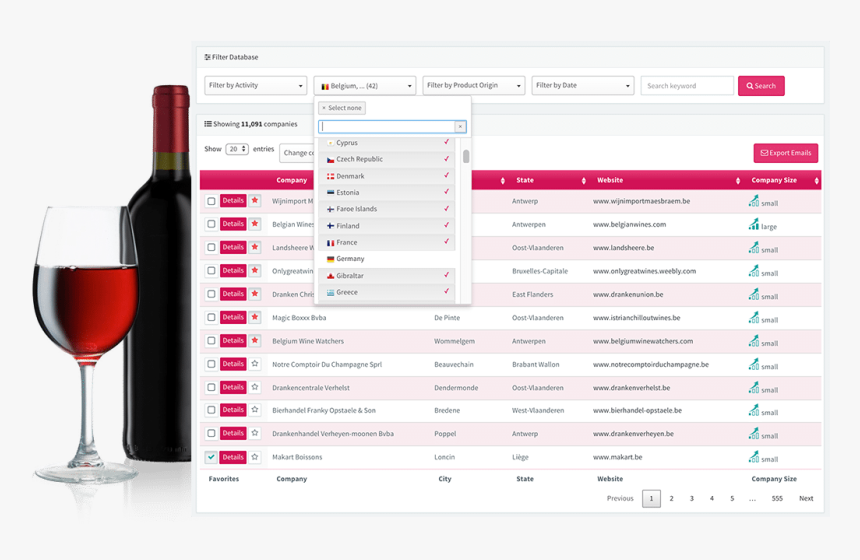
Task: Tick the checkbox for Drankencentrale Verhelst
Action: (211, 387)
